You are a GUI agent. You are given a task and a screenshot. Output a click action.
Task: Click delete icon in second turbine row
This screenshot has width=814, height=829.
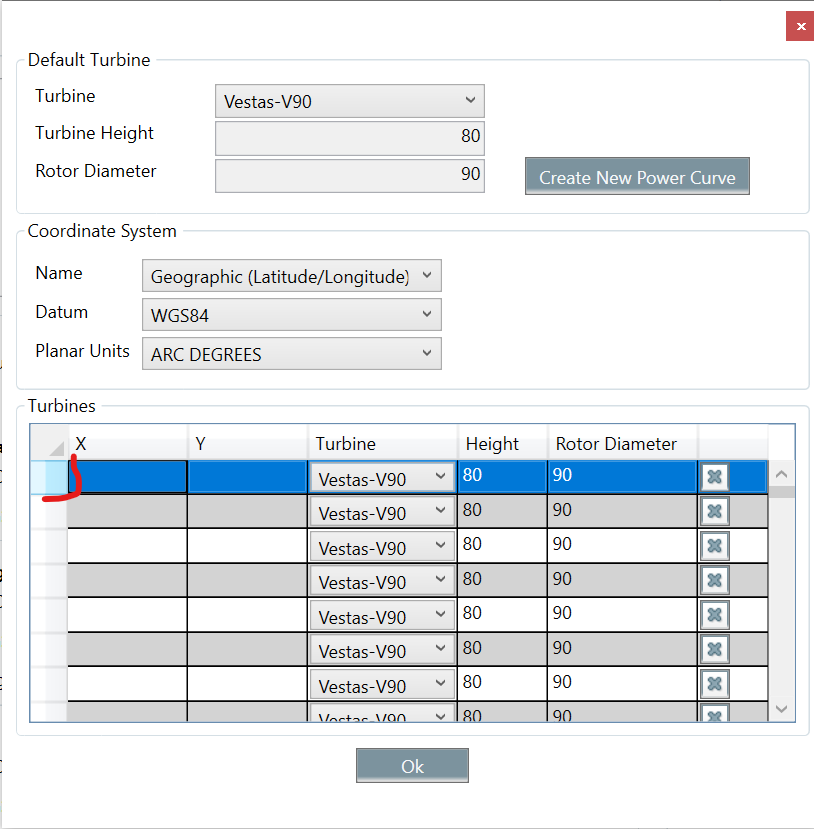[714, 512]
